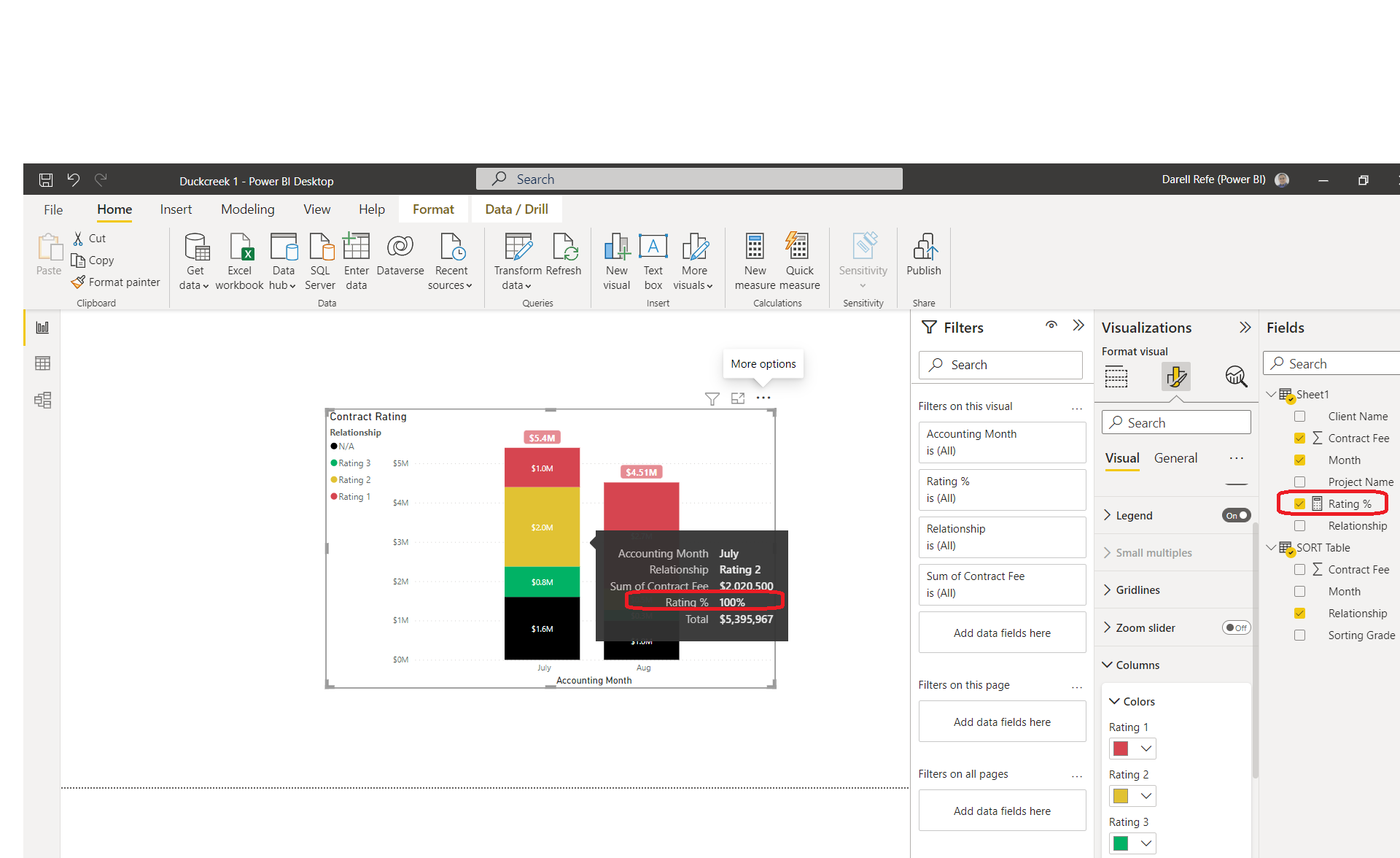
Task: Open Get data from the ribbon
Action: [x=195, y=262]
